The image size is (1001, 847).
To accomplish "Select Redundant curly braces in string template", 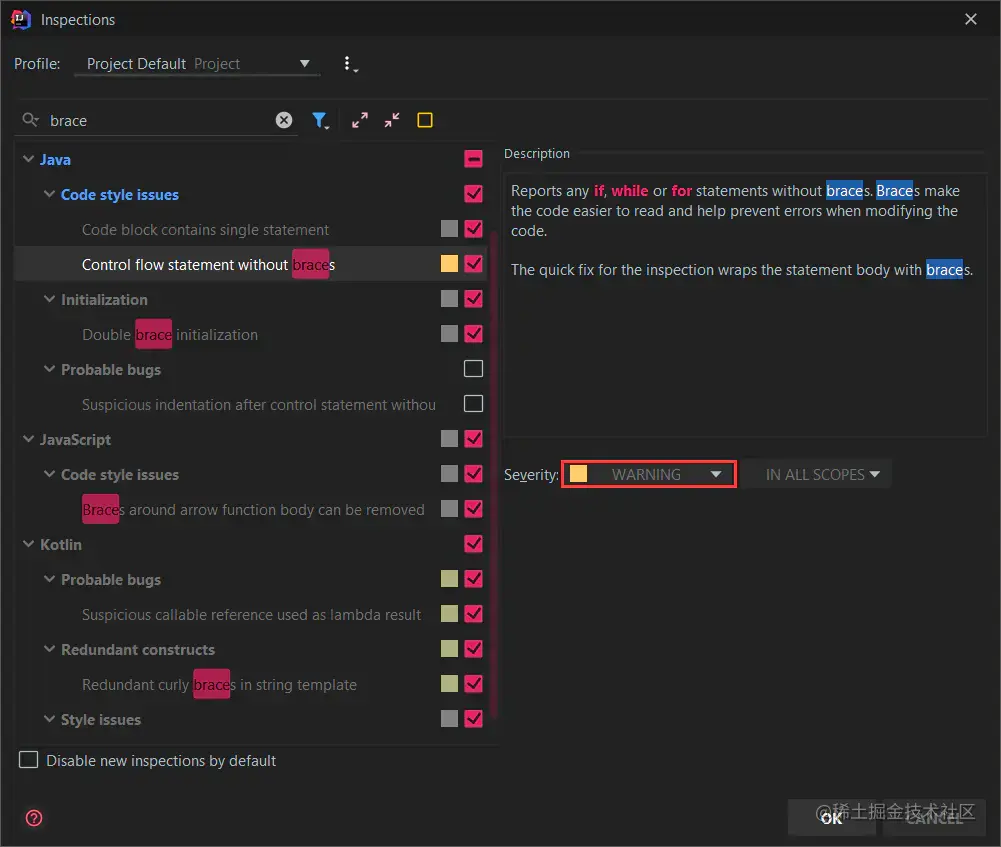I will click(x=250, y=684).
